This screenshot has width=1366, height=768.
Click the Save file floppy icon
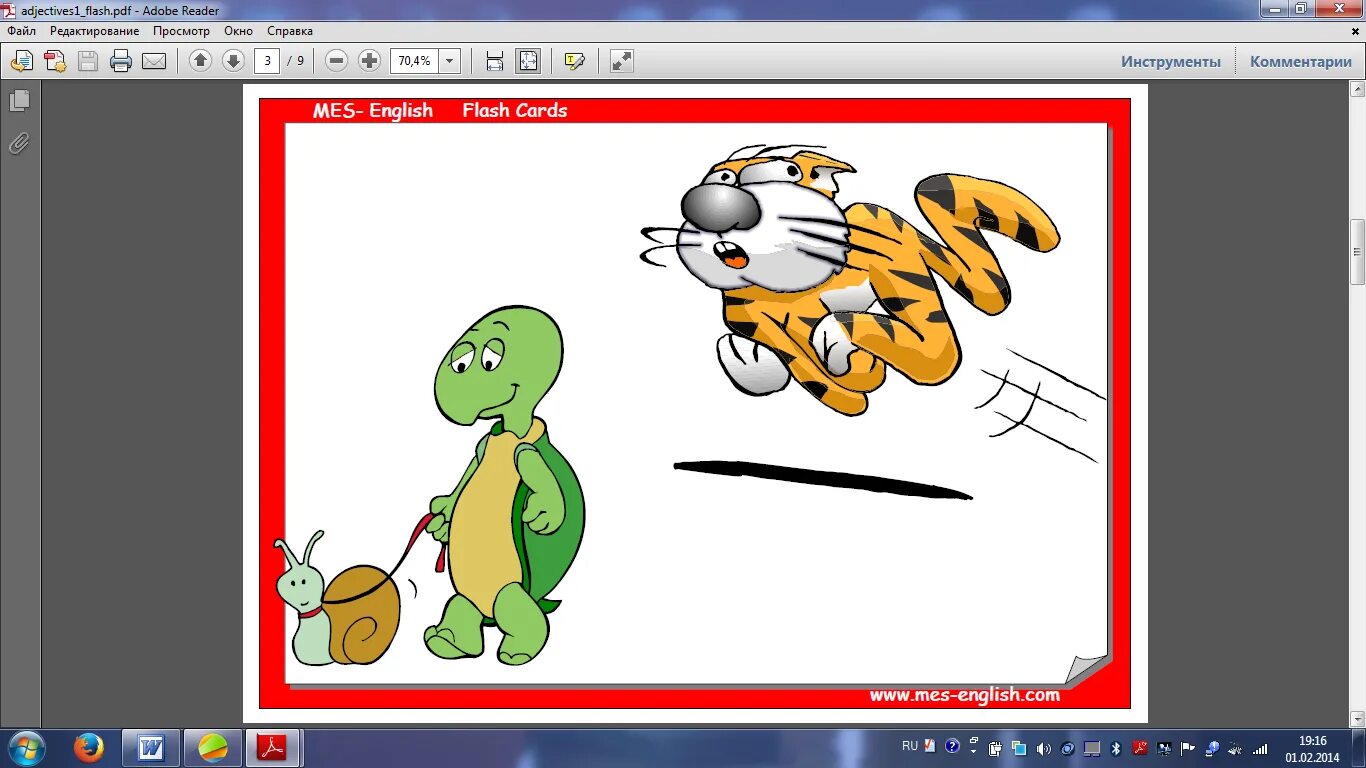tap(88, 61)
